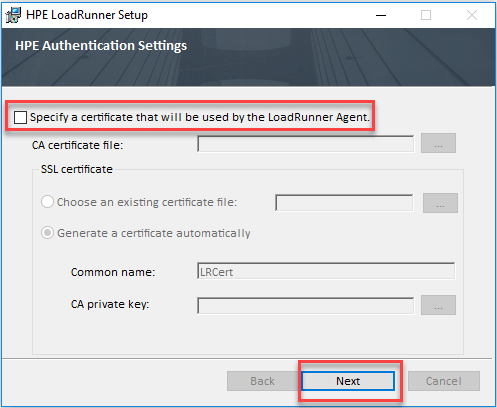Click the HPE LoadRunner Setup installer icon
The width and height of the screenshot is (497, 408).
(13, 15)
